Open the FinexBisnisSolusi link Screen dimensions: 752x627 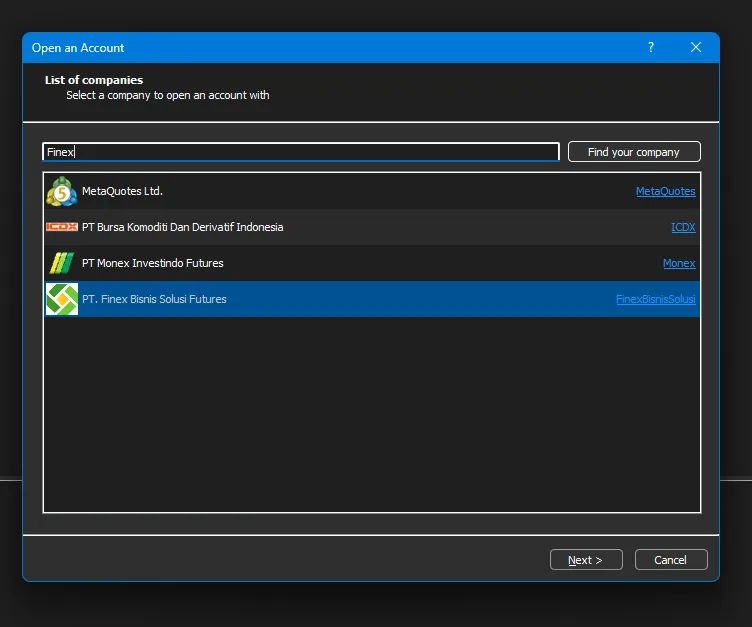pos(656,299)
